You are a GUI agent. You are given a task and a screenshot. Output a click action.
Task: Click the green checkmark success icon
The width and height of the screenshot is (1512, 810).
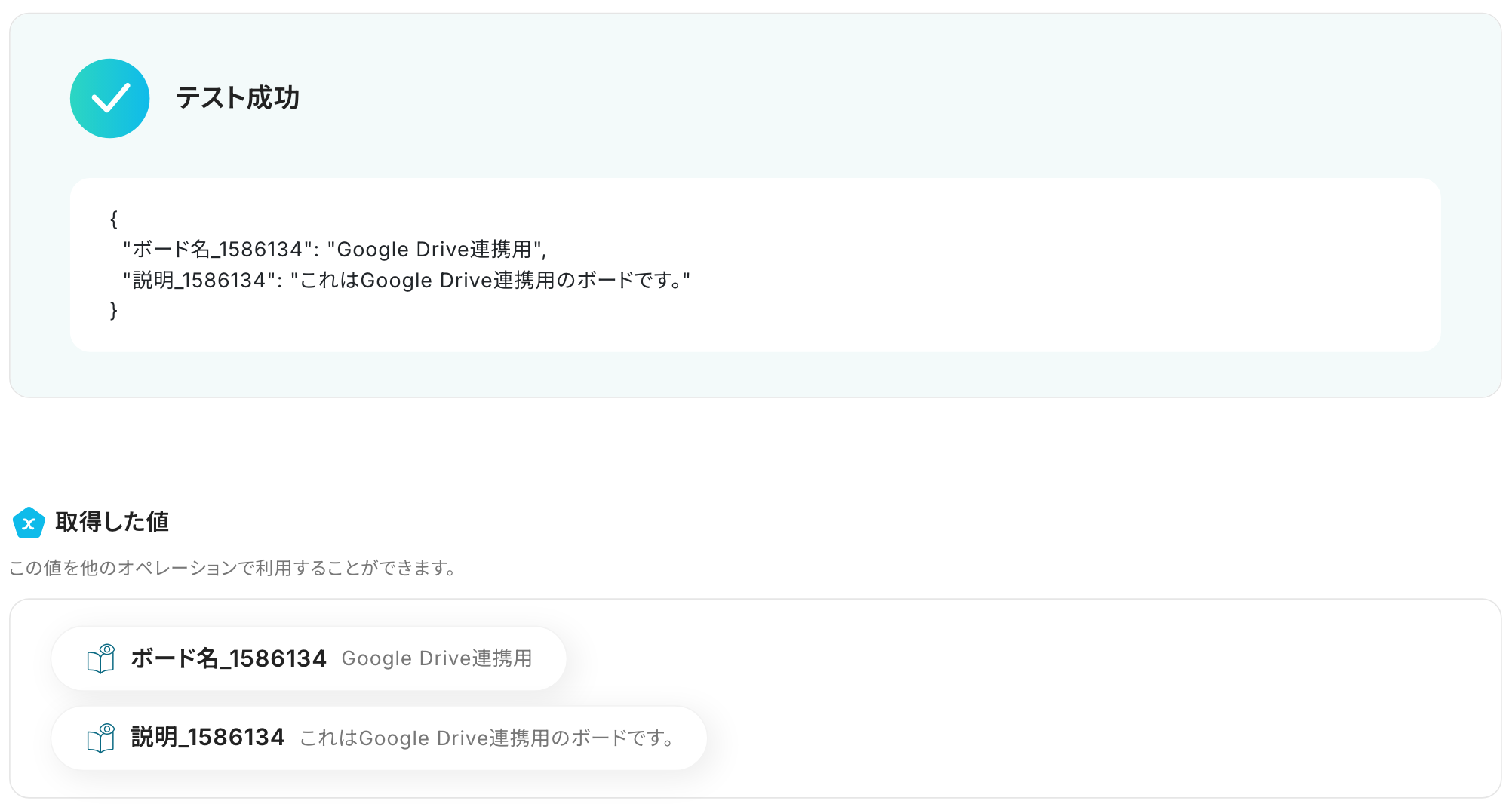coord(110,99)
